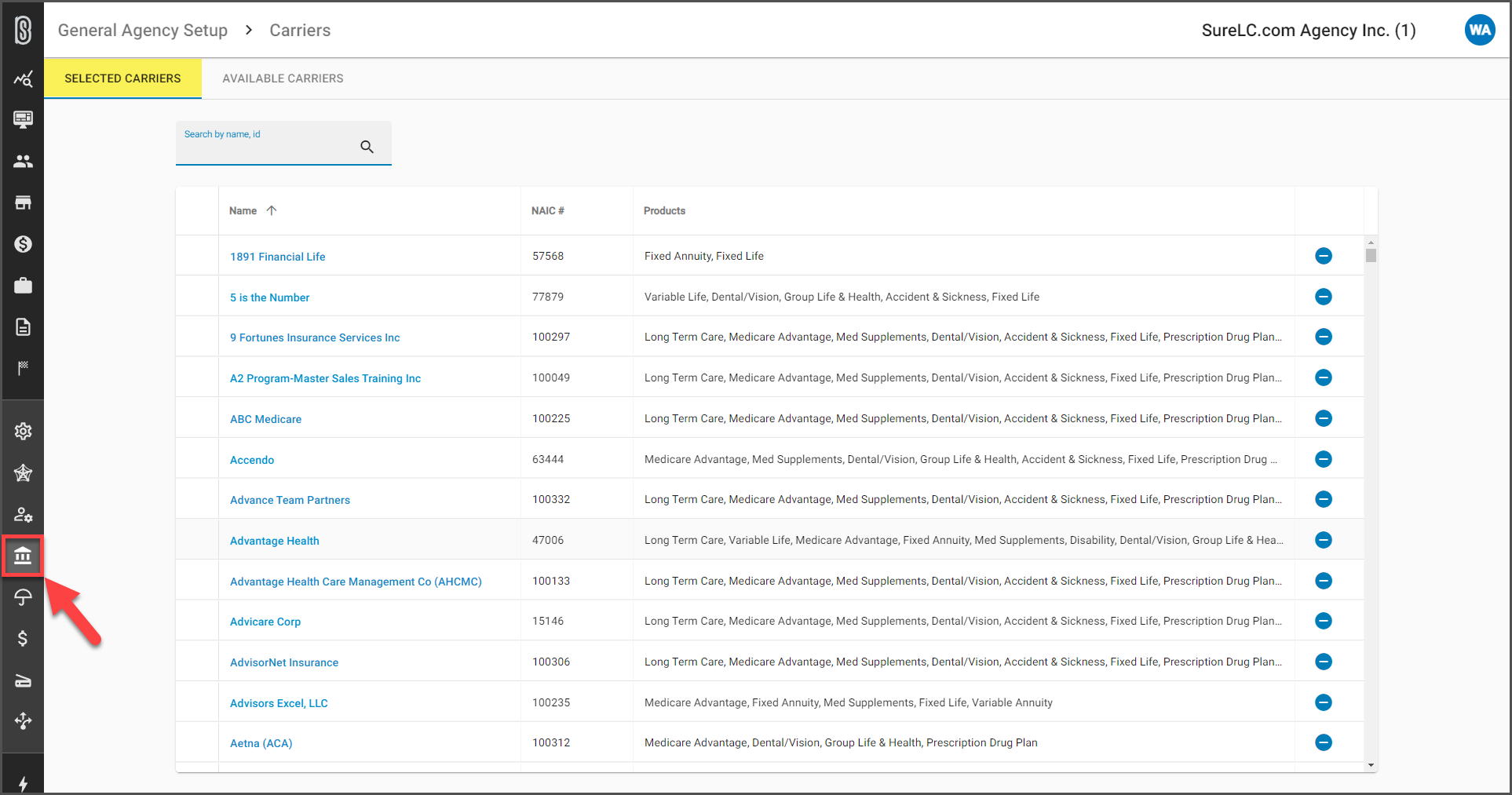
Task: Click SureLC.com Agency Inc. (1) title
Action: 1309,31
